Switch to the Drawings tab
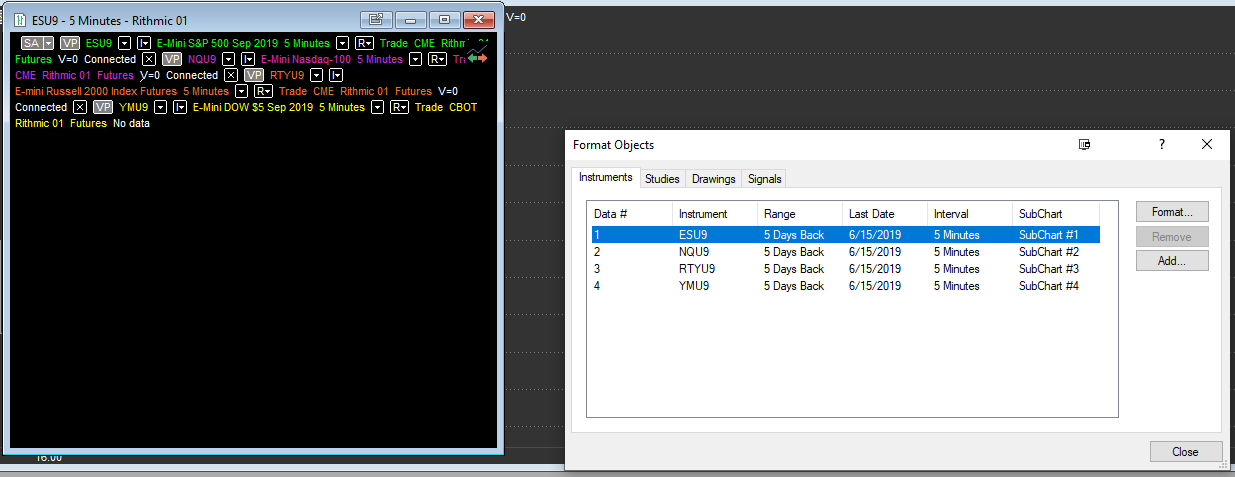1235x477 pixels. [714, 179]
